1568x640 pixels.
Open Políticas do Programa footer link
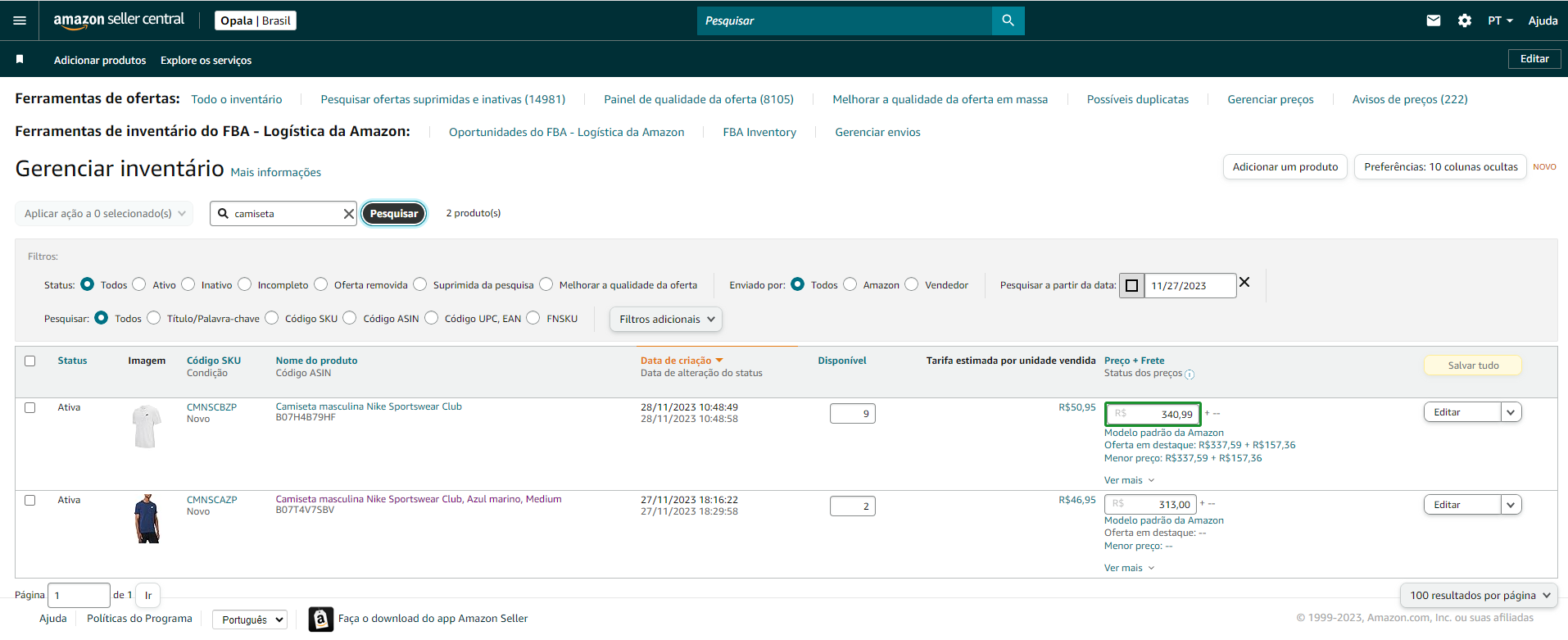[139, 619]
